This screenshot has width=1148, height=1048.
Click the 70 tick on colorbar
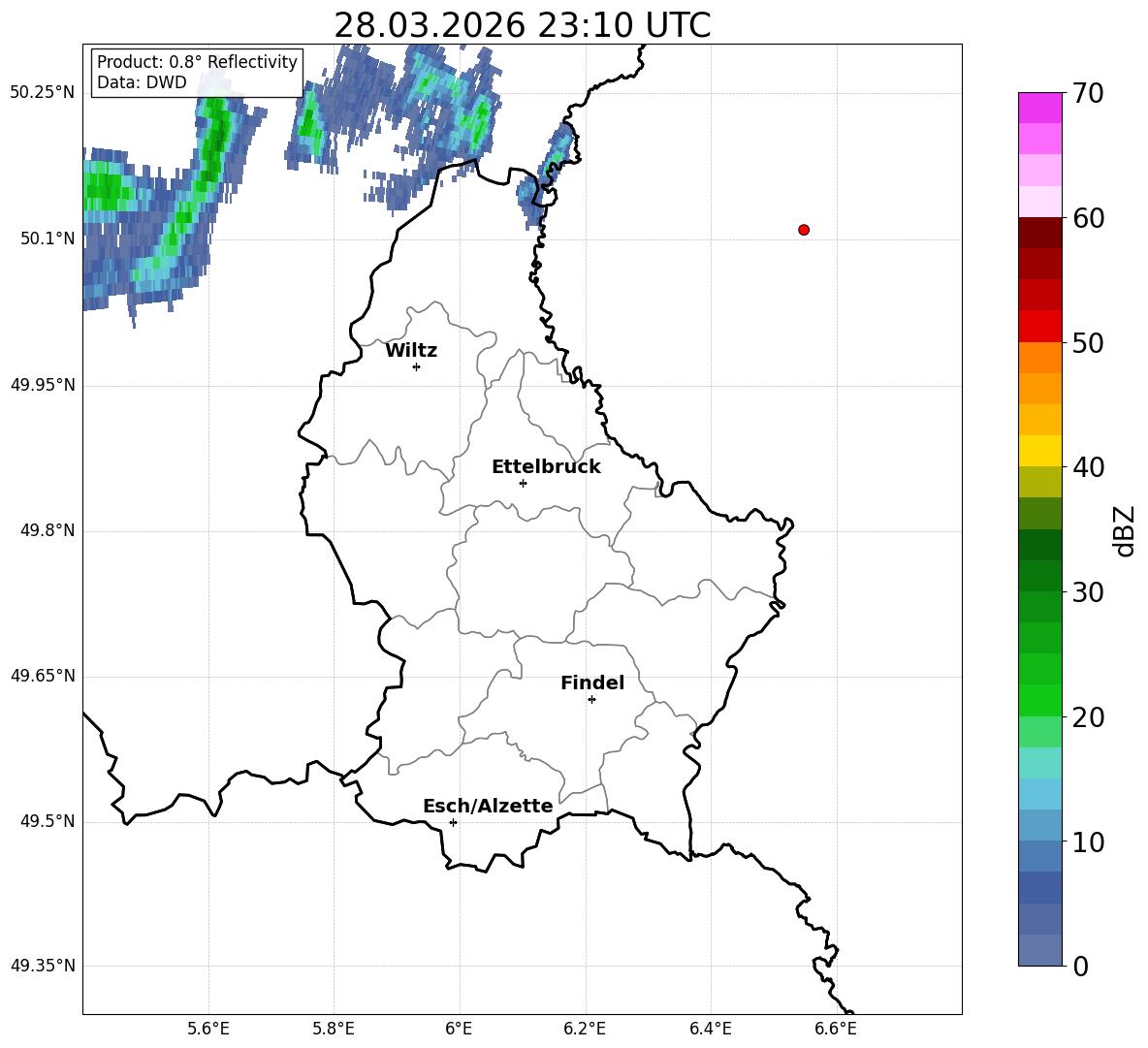coord(1088,93)
